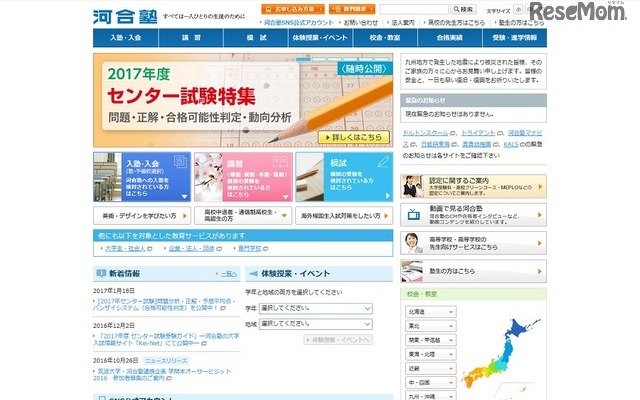The height and width of the screenshot is (400, 640).
Task: Open the 企業・法人・団体 link
Action: pyautogui.click(x=191, y=249)
